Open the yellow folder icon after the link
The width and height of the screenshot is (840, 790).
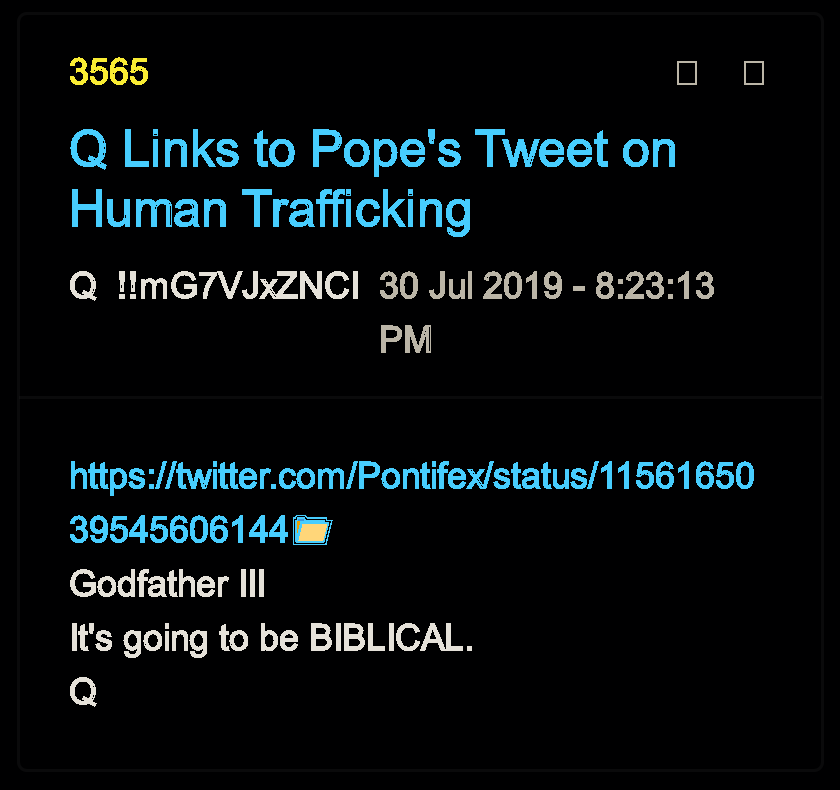pyautogui.click(x=312, y=531)
